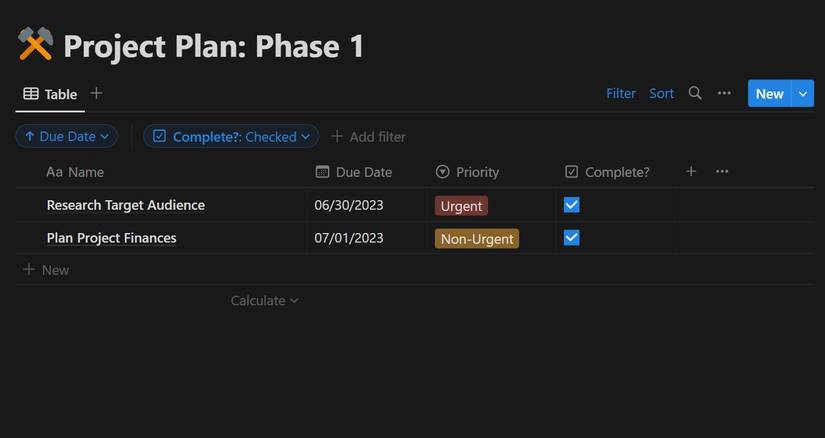Open the Filter menu
Screen dimensions: 825x438
pos(621,93)
